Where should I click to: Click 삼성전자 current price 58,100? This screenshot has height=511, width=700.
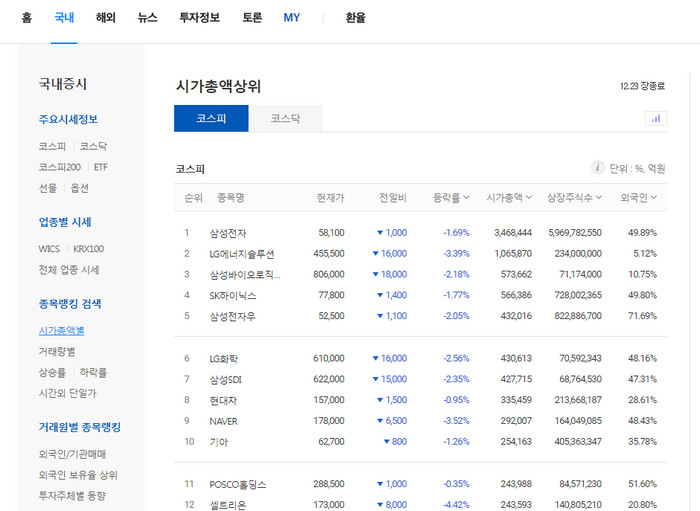pyautogui.click(x=331, y=233)
